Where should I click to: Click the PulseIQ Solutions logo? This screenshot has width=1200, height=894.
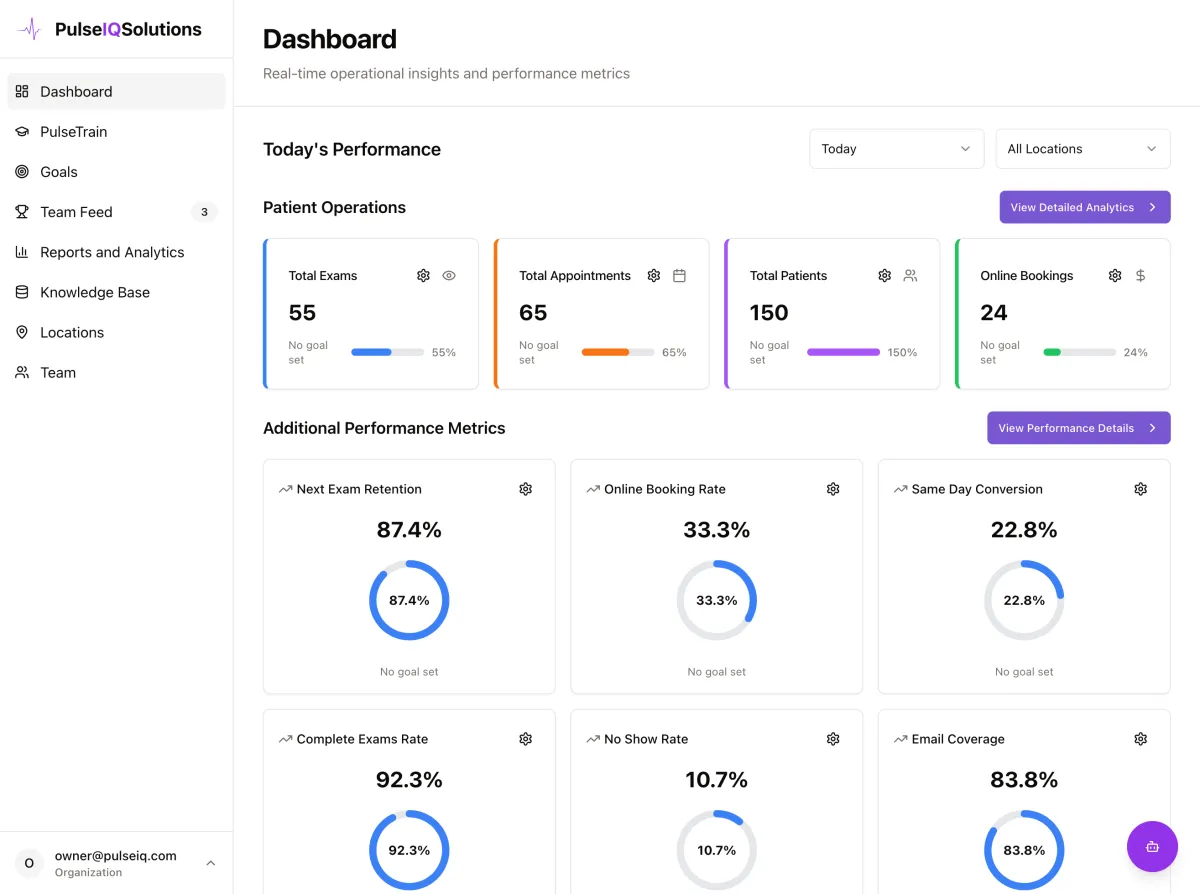pos(110,29)
